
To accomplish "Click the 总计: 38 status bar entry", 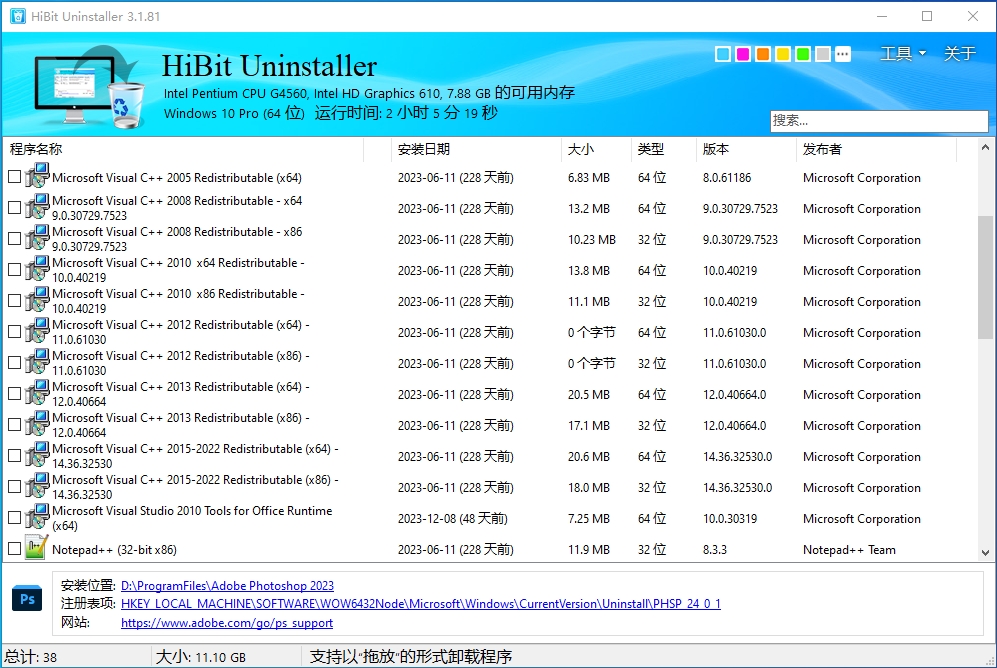I will [x=31, y=657].
